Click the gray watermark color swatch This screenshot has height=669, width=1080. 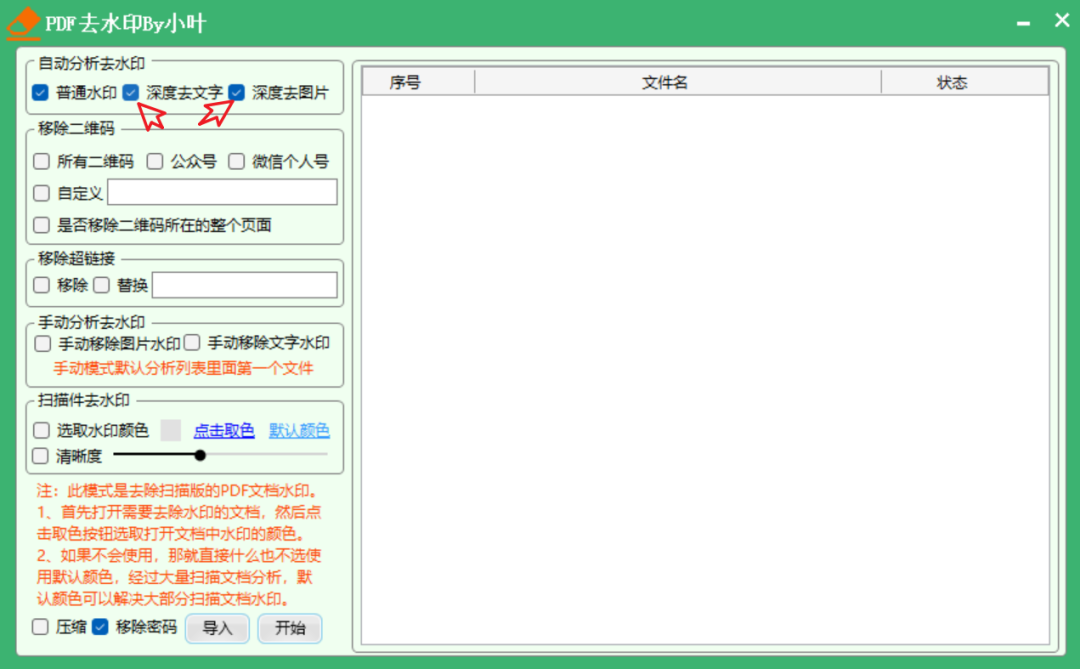(170, 431)
